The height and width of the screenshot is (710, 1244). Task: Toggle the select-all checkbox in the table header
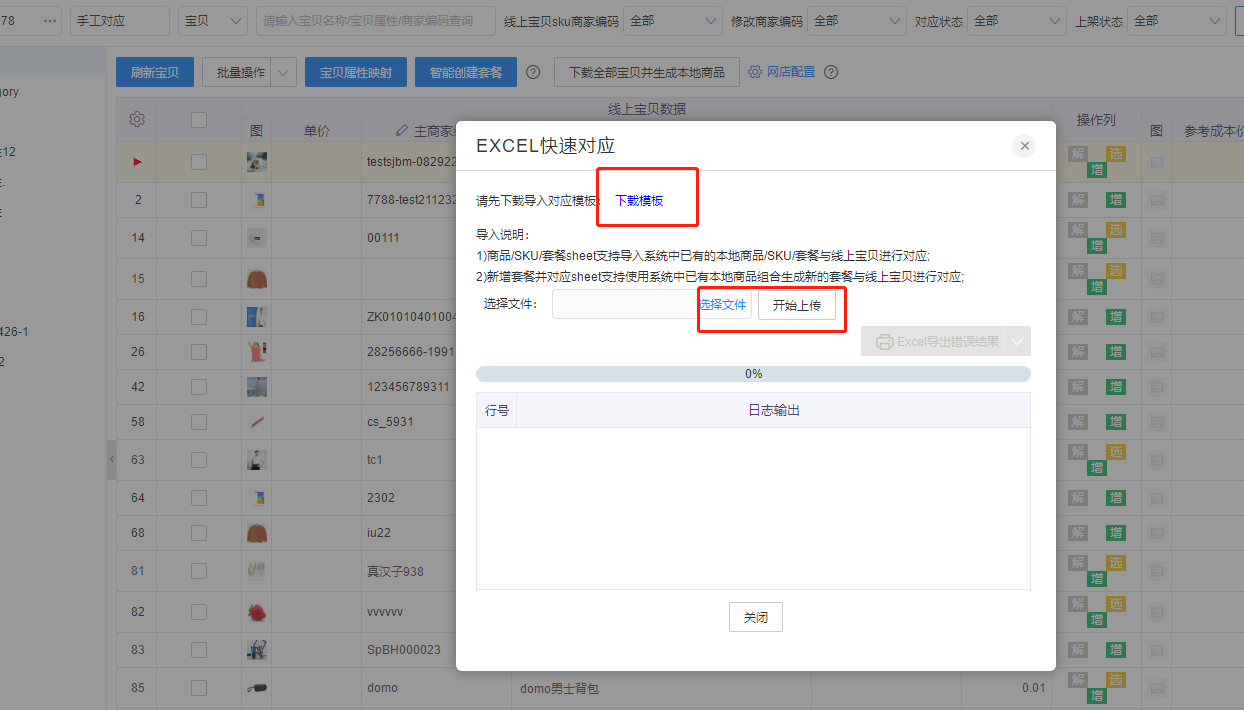click(199, 120)
